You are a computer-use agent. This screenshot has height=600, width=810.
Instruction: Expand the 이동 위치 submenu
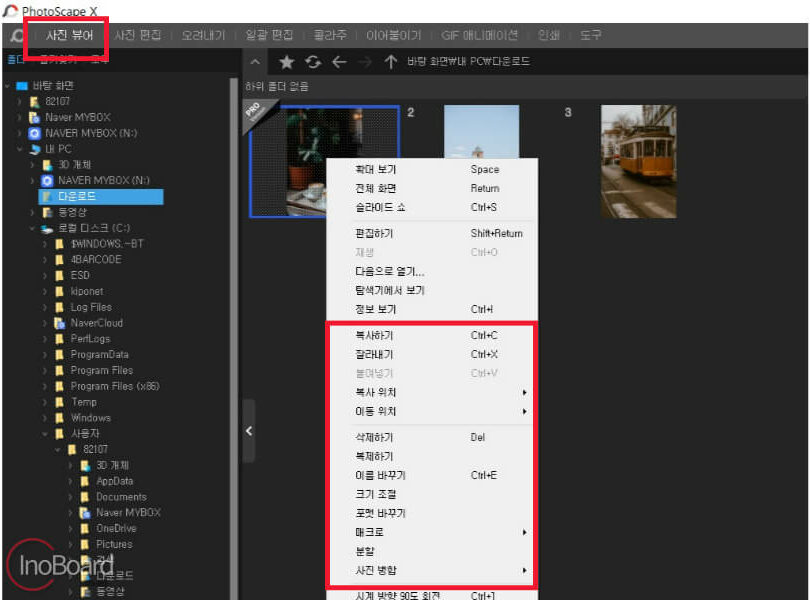click(x=432, y=412)
